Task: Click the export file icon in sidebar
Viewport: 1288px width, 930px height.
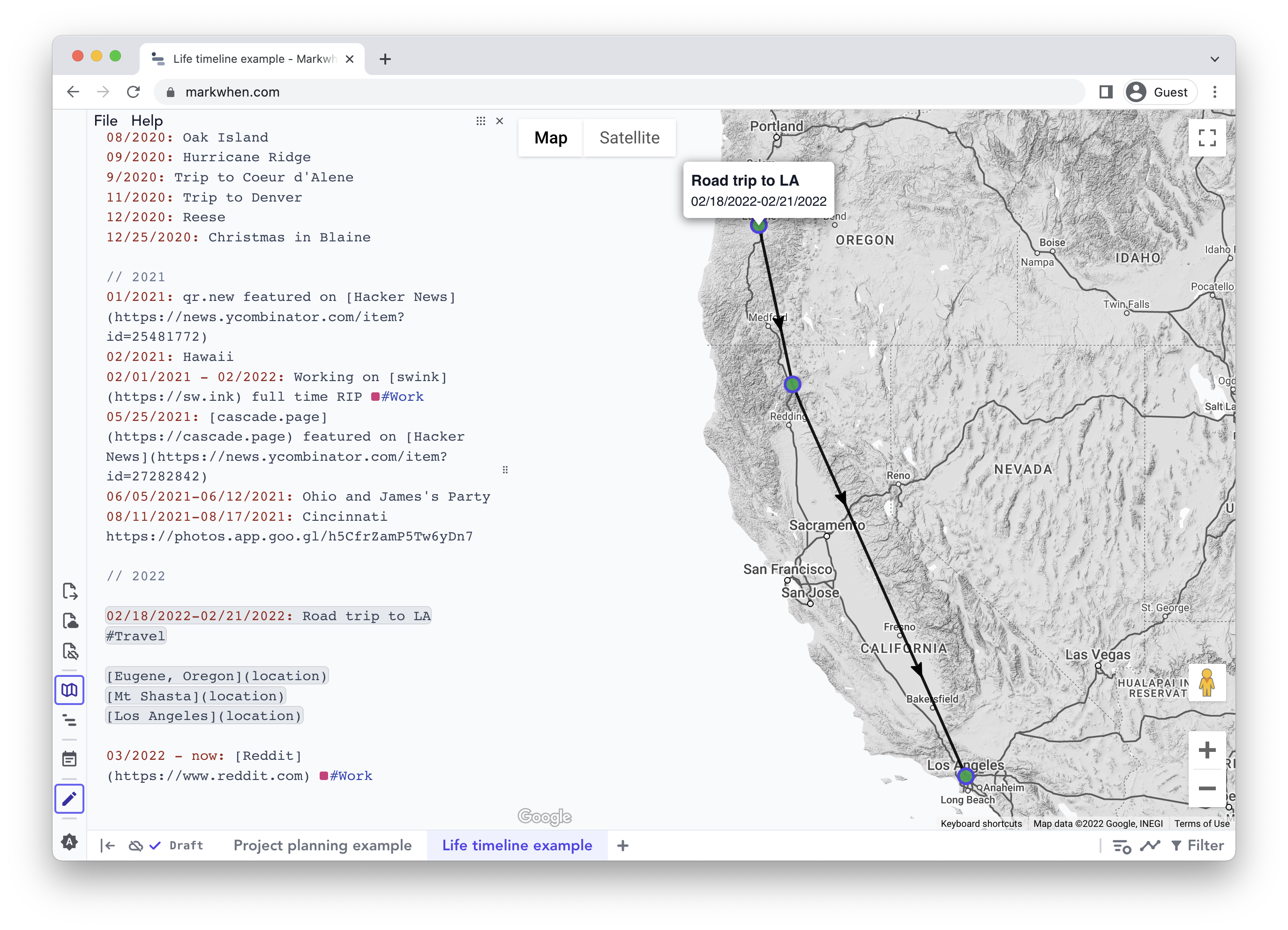Action: click(x=70, y=591)
